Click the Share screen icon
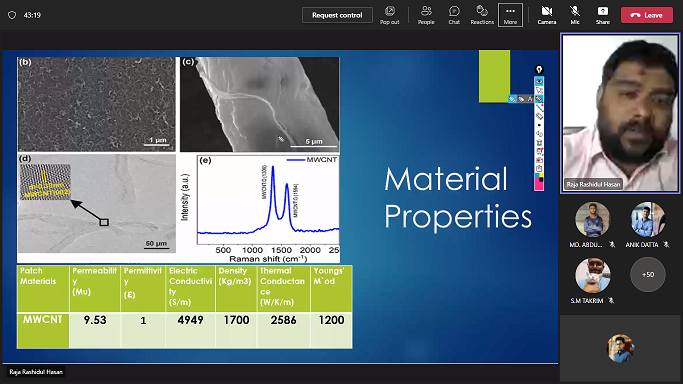 pos(603,15)
